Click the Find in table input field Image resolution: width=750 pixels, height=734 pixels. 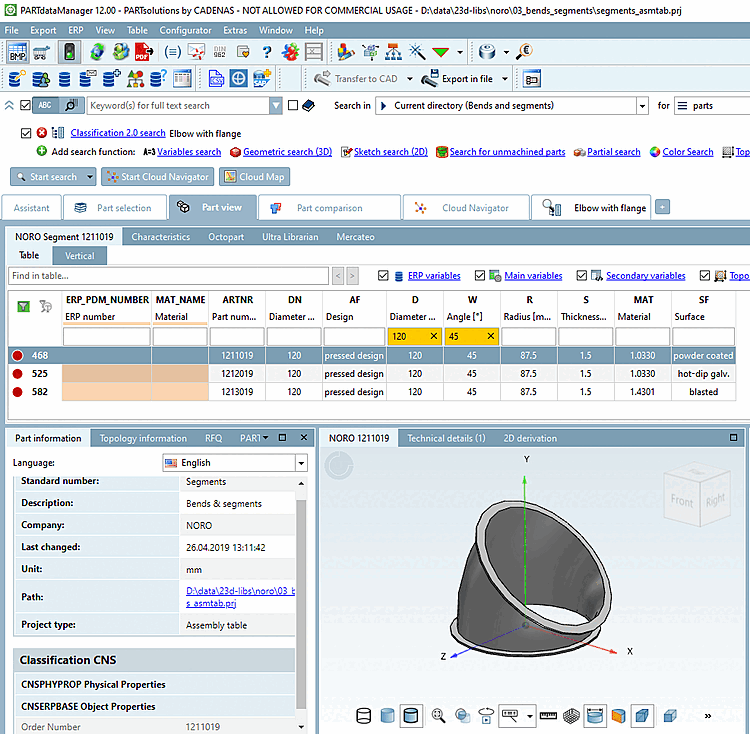coord(169,275)
